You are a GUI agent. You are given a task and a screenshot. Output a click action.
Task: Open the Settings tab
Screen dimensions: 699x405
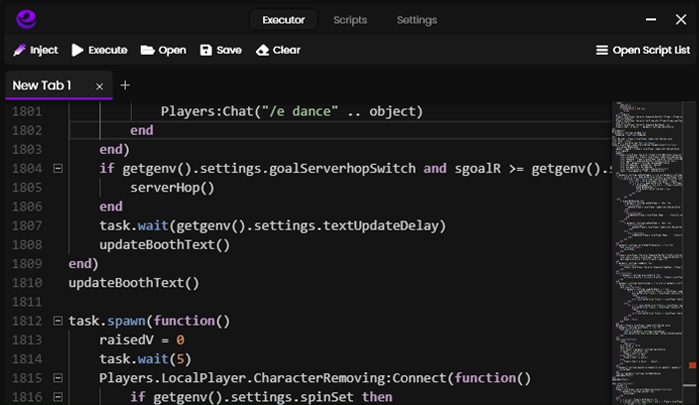tap(416, 20)
